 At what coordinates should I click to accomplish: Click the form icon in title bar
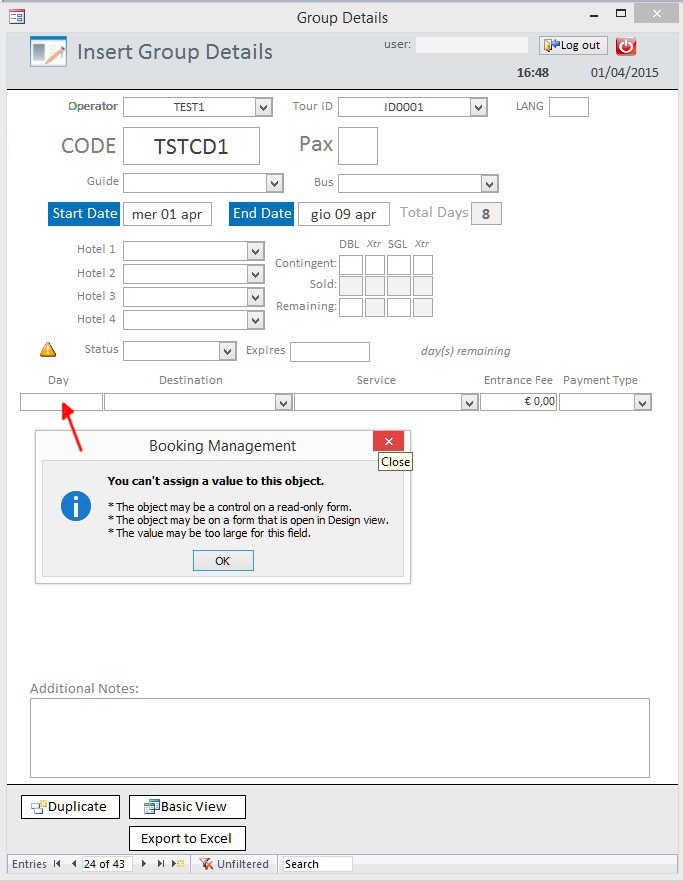click(x=17, y=16)
